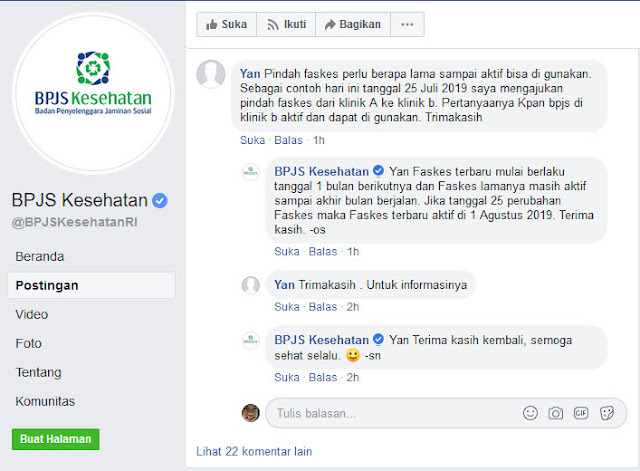This screenshot has height=471, width=640.
Task: Click the green Buat Halaman button
Action: point(56,439)
